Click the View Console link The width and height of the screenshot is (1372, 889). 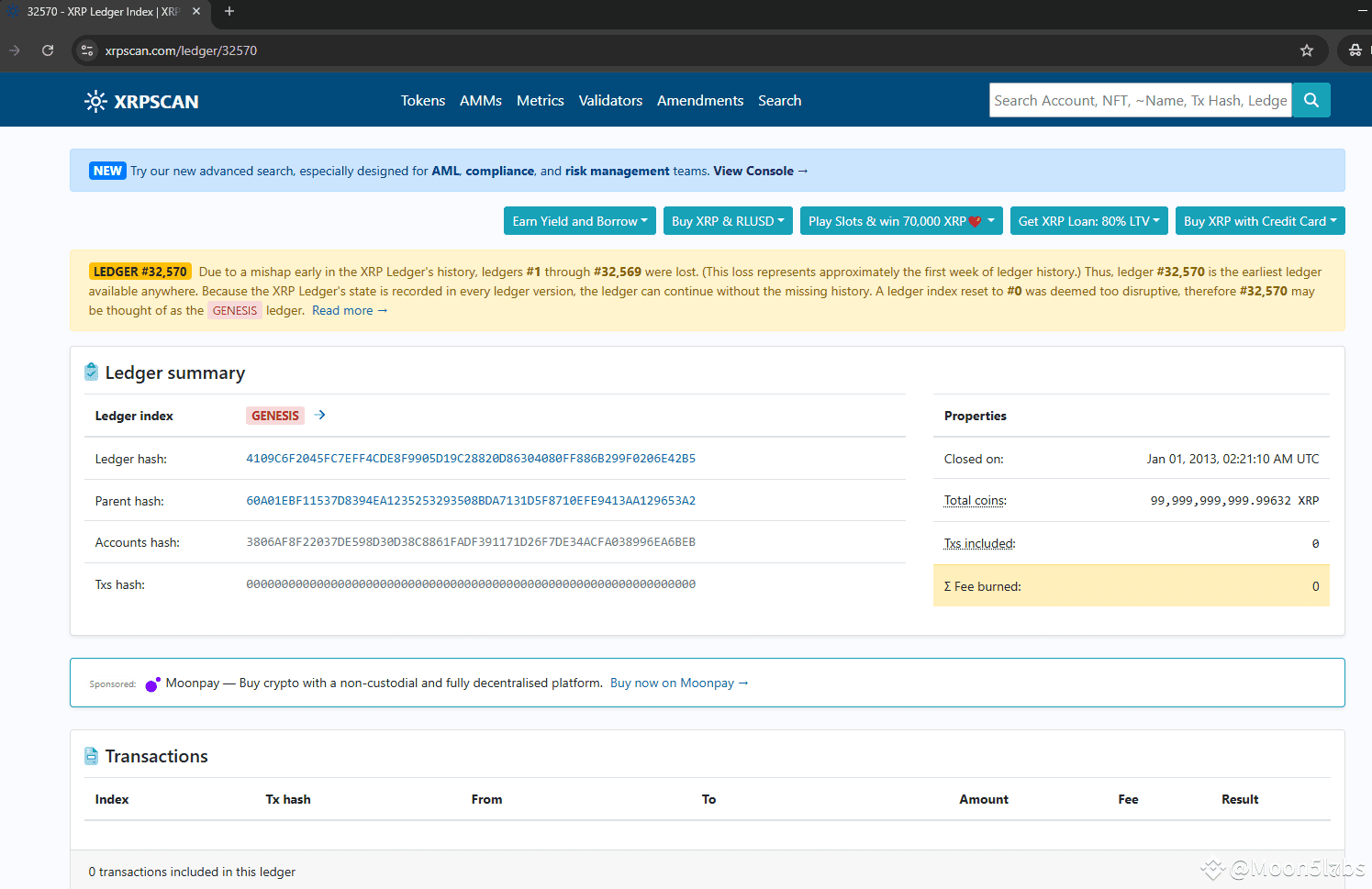coord(760,172)
